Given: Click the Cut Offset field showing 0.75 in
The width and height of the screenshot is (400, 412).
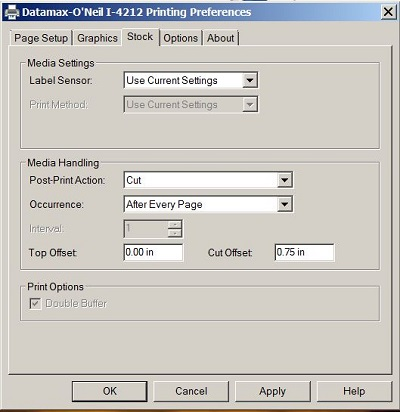Looking at the screenshot, I should click(304, 252).
